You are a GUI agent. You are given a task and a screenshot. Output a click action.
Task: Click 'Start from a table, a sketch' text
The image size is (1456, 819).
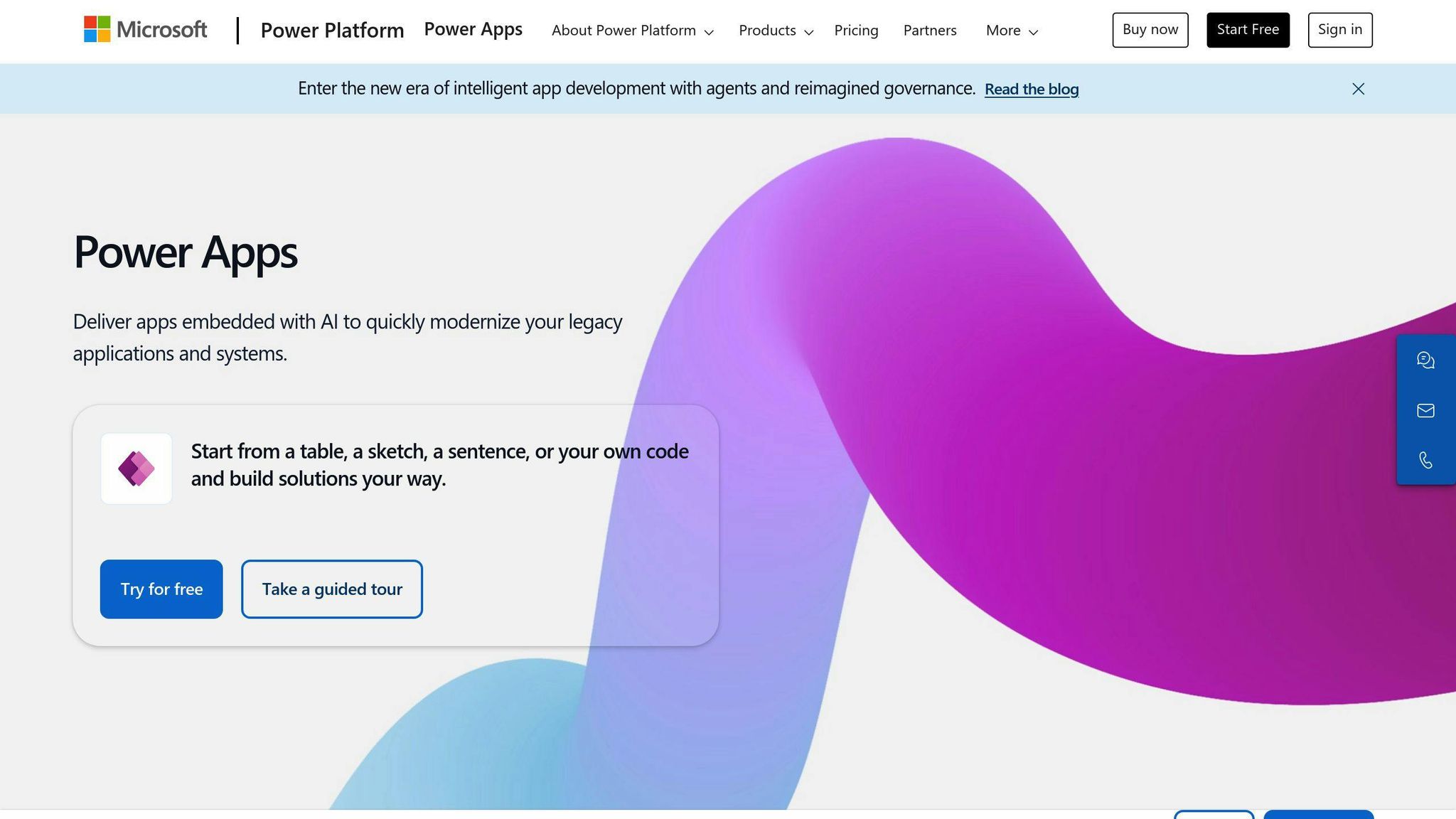[x=439, y=465]
